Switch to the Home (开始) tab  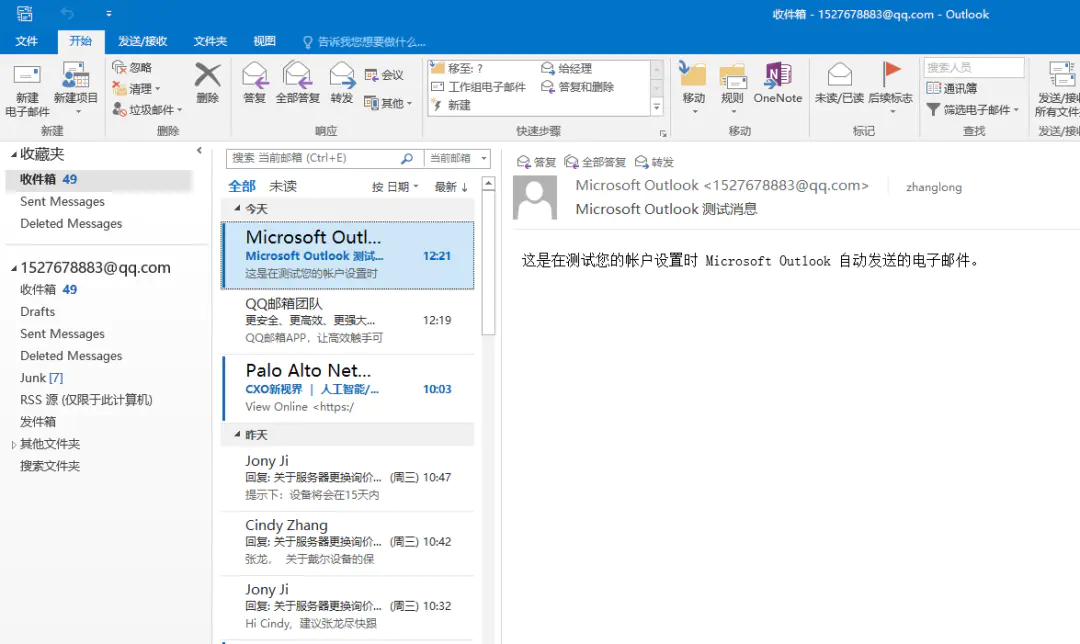click(81, 41)
